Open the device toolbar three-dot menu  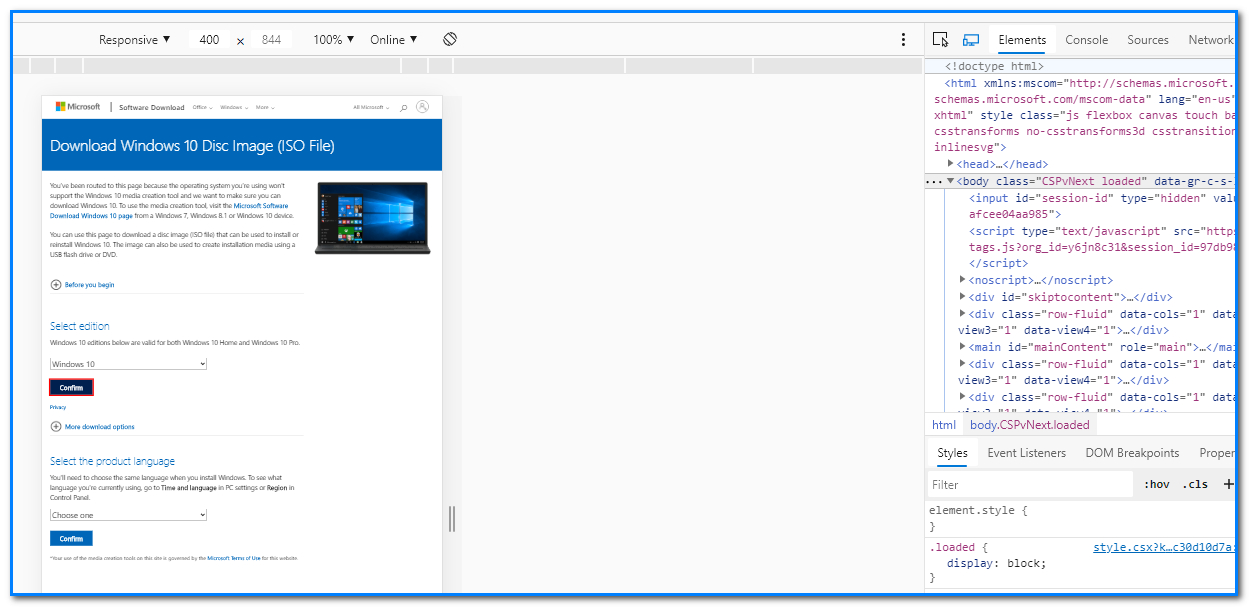point(904,40)
